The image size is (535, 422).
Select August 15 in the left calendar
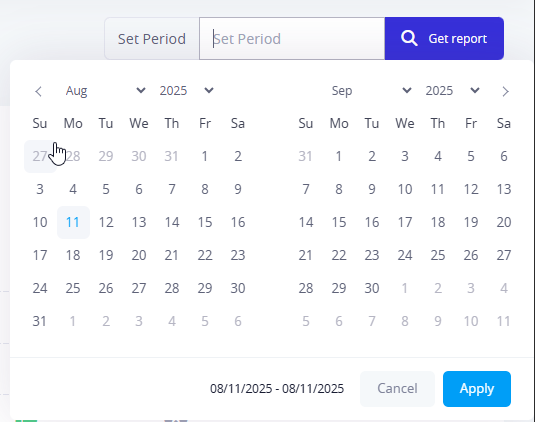click(x=205, y=222)
